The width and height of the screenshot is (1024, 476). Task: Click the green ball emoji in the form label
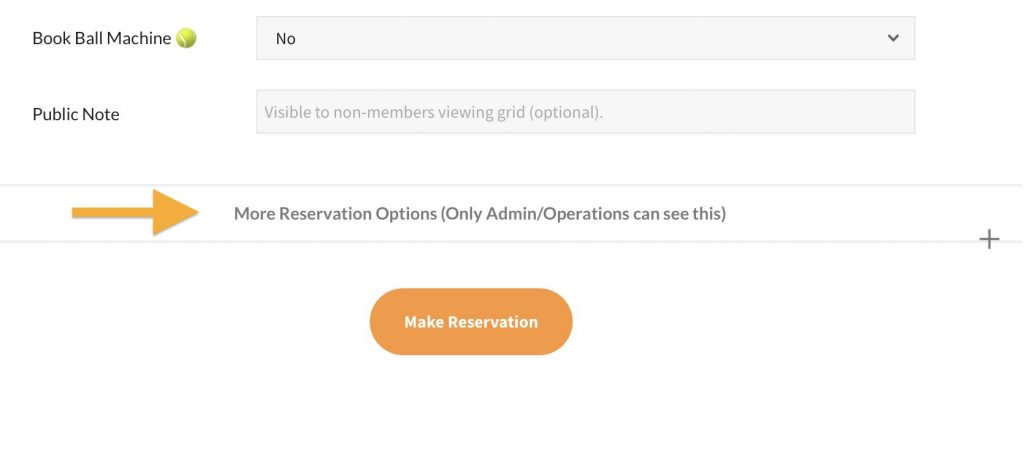point(186,38)
